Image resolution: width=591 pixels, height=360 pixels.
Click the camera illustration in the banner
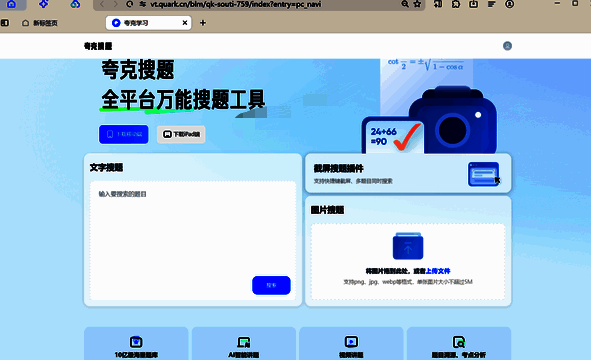(x=452, y=121)
